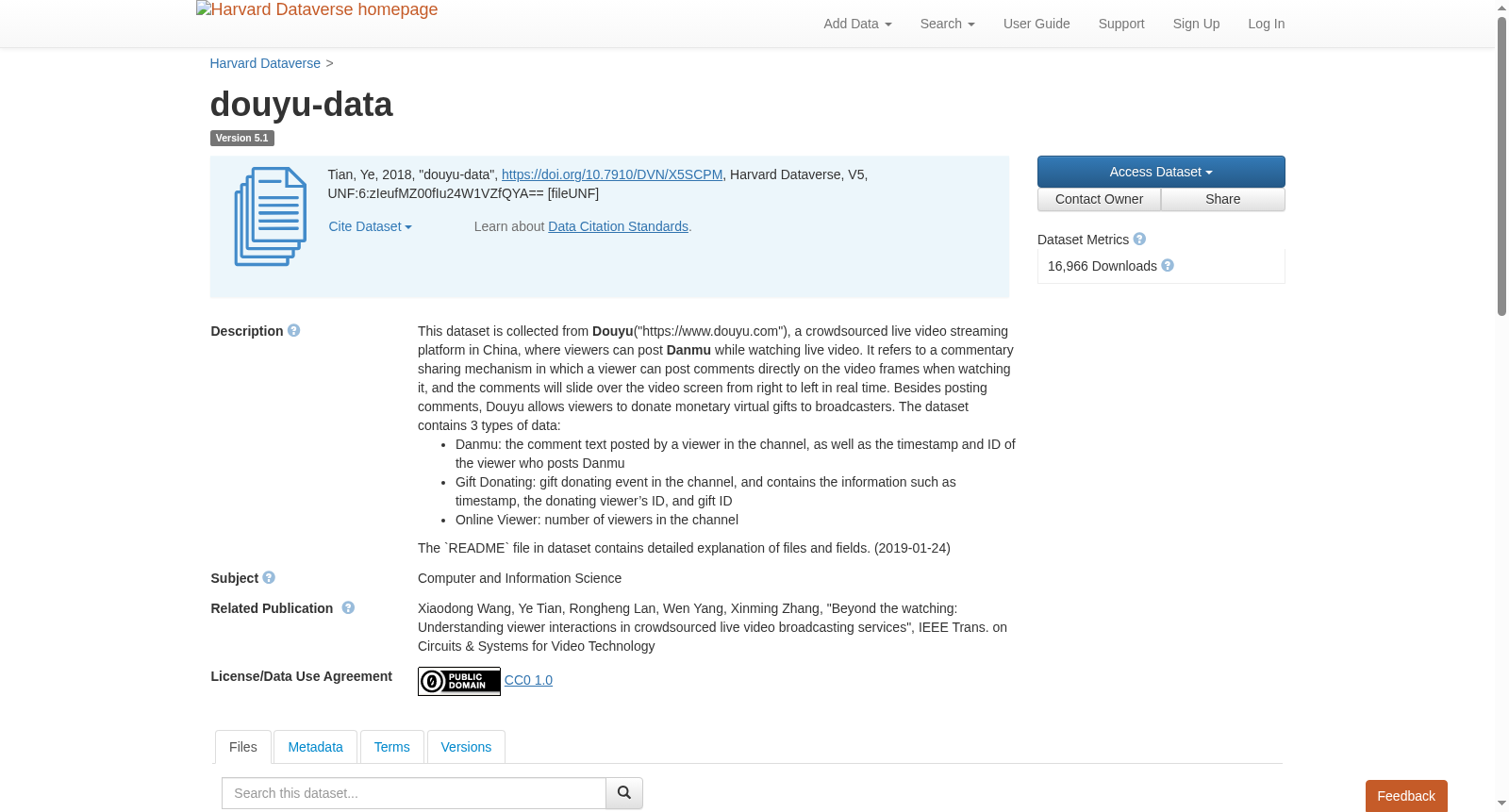Screen dimensions: 1509x812
Task: Click the page vertical scrollbar thumb
Action: pyautogui.click(x=1501, y=166)
